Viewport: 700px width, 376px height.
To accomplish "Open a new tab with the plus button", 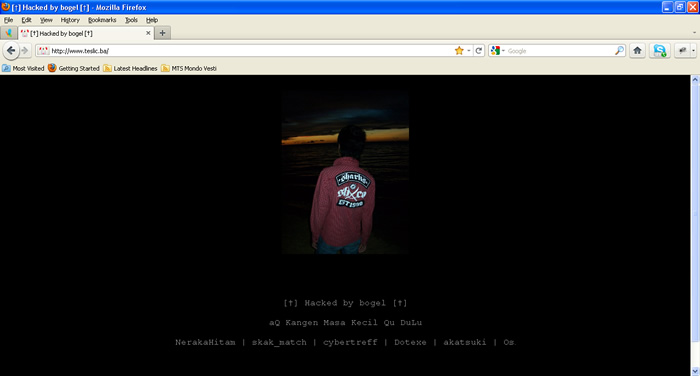I will [x=162, y=33].
